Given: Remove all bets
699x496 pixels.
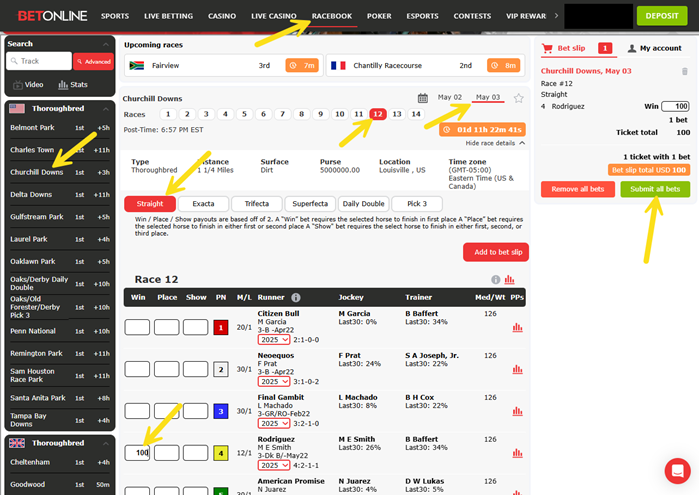Looking at the screenshot, I should [x=577, y=189].
